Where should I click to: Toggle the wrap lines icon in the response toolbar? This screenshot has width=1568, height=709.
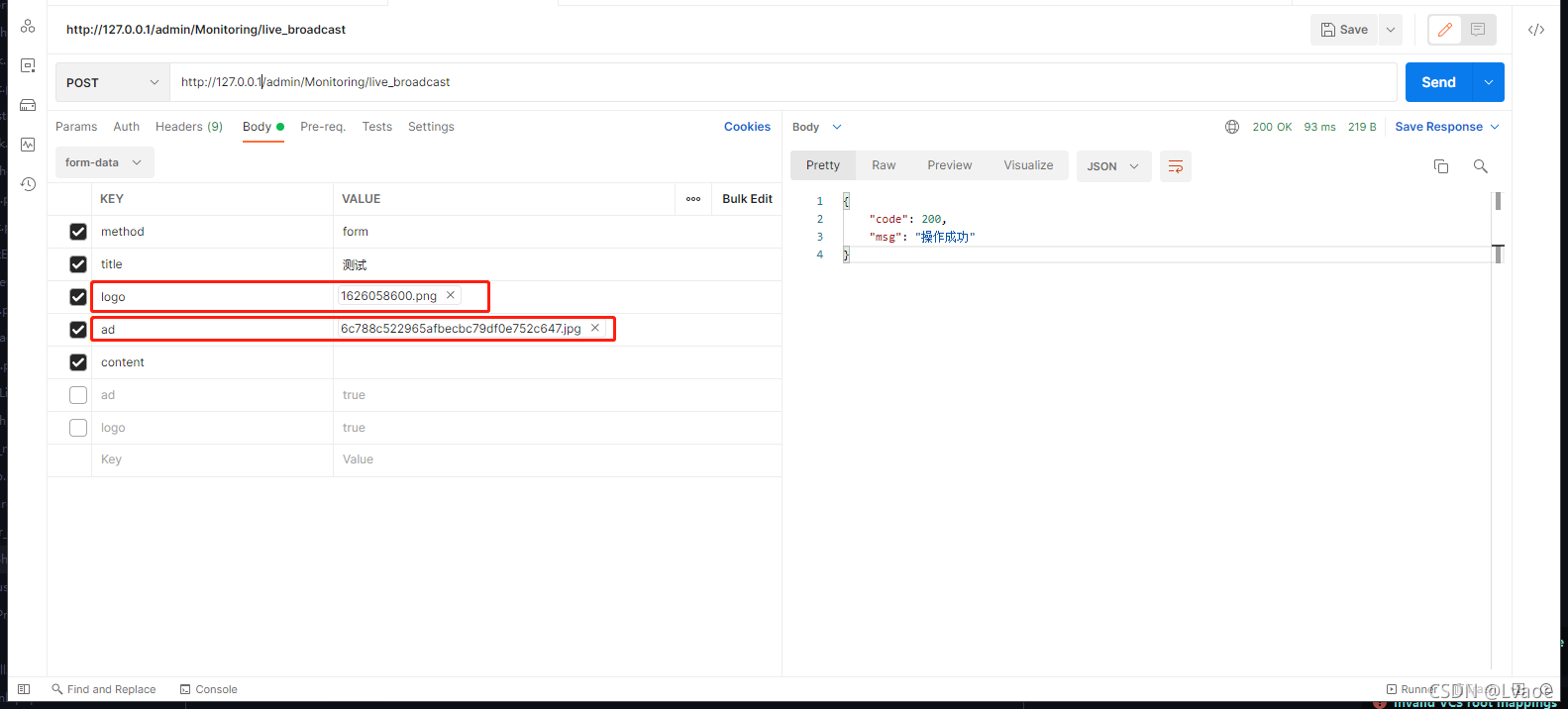tap(1176, 166)
